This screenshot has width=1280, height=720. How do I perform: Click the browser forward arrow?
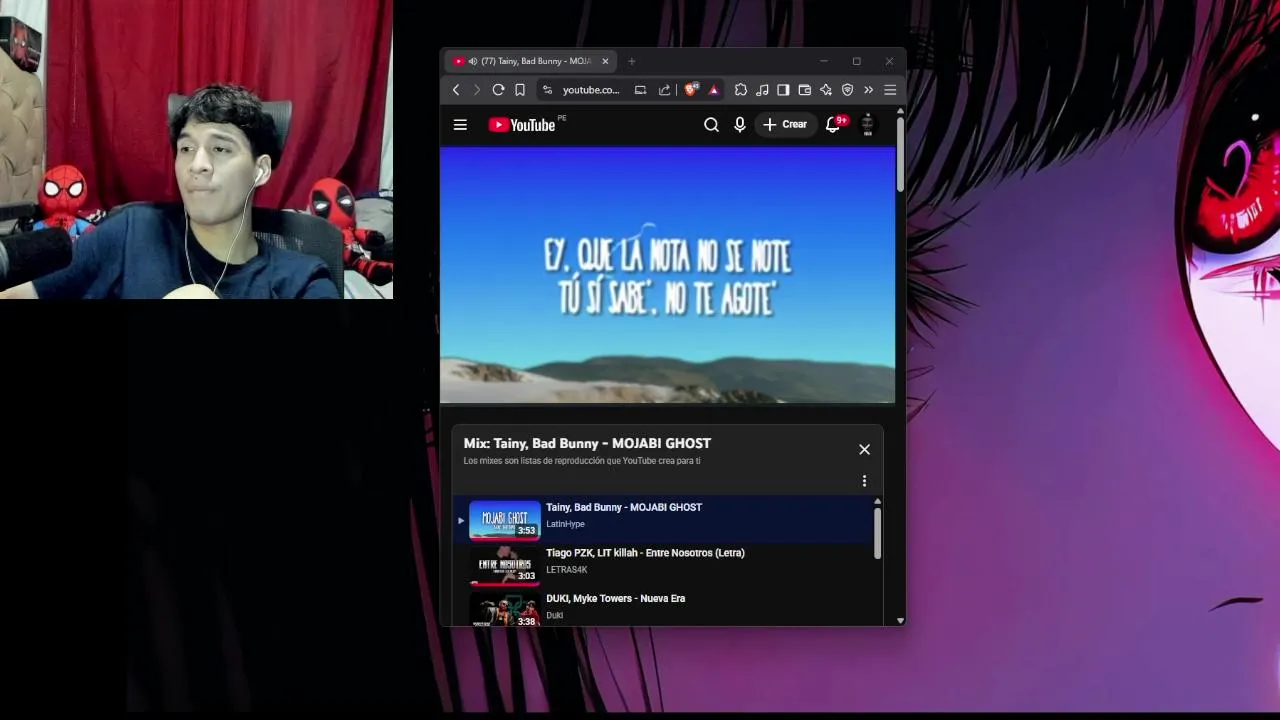[476, 90]
